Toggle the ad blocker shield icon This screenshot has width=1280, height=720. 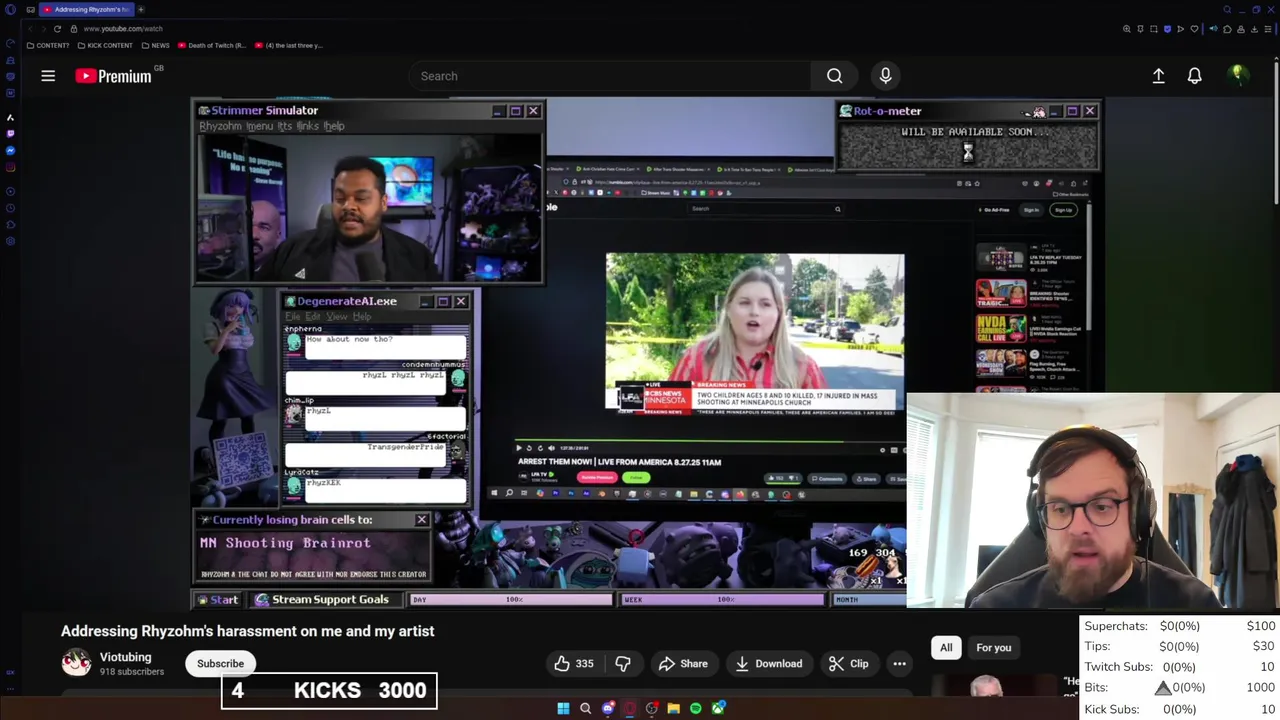tap(1167, 29)
